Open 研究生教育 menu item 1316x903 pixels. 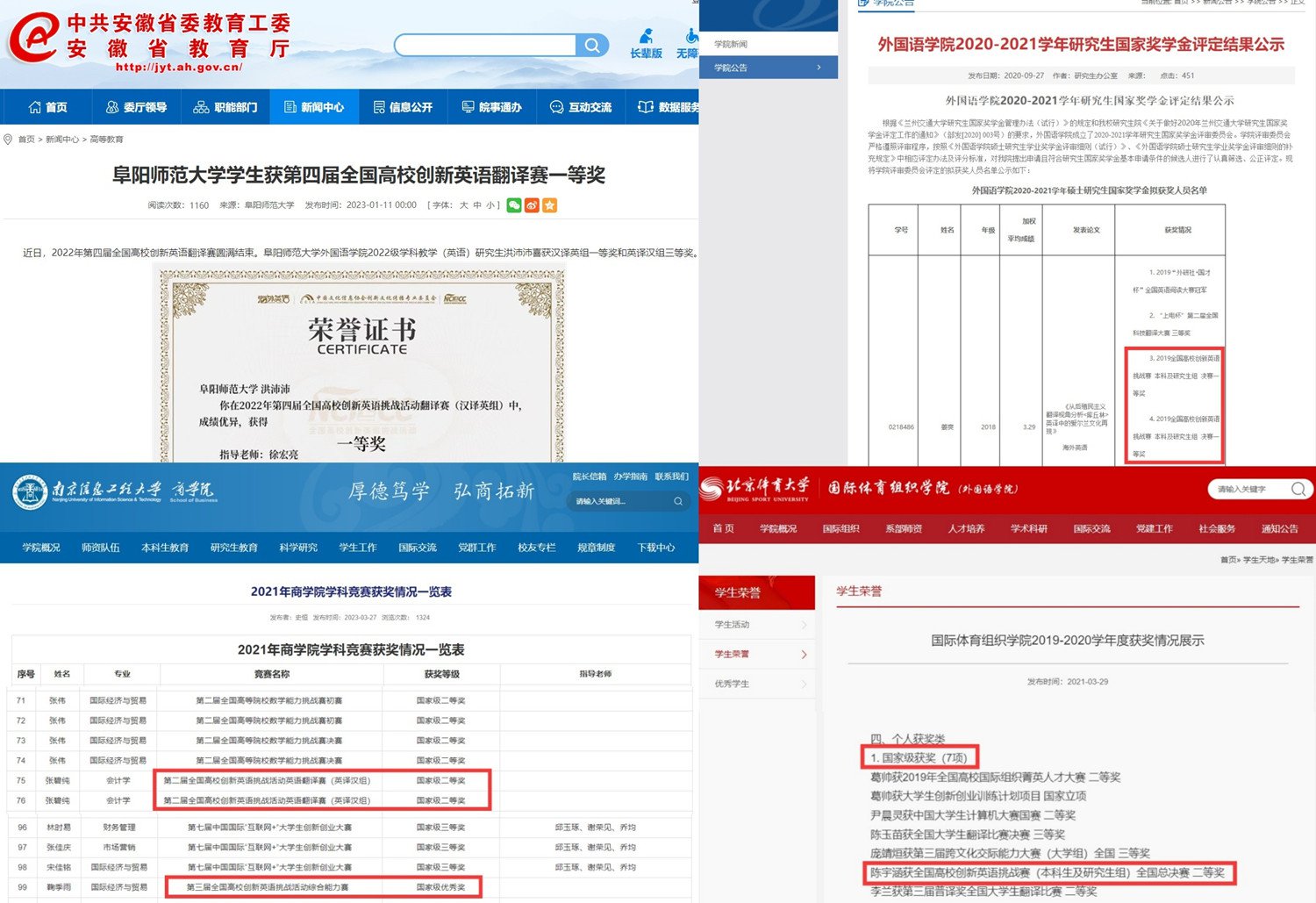coord(233,548)
